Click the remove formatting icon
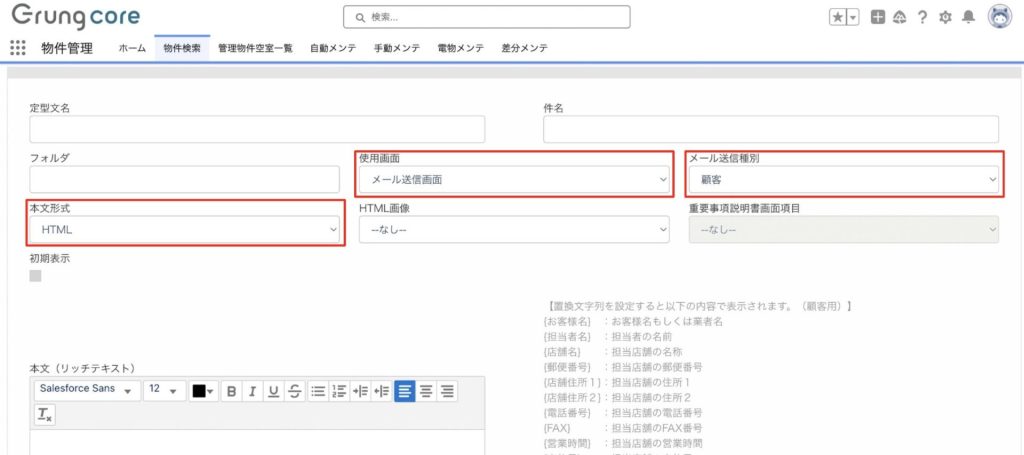 point(44,414)
